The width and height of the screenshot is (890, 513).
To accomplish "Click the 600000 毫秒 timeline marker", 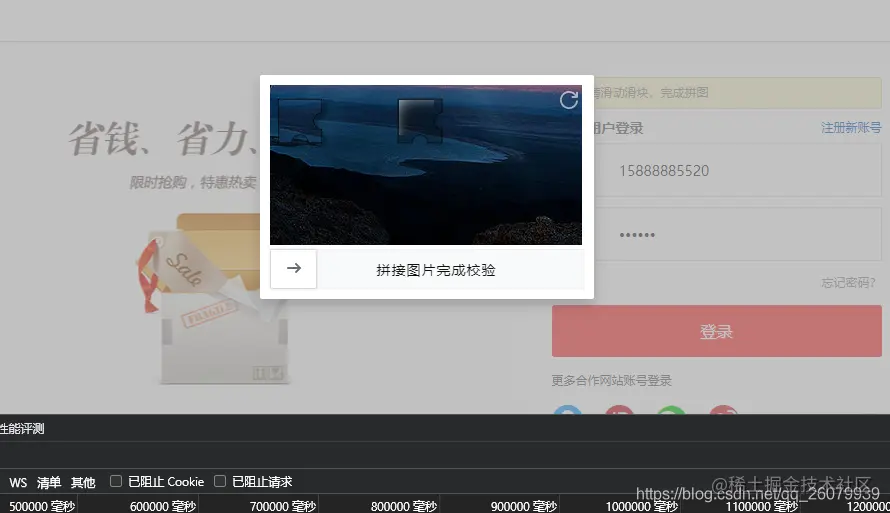I will [163, 506].
